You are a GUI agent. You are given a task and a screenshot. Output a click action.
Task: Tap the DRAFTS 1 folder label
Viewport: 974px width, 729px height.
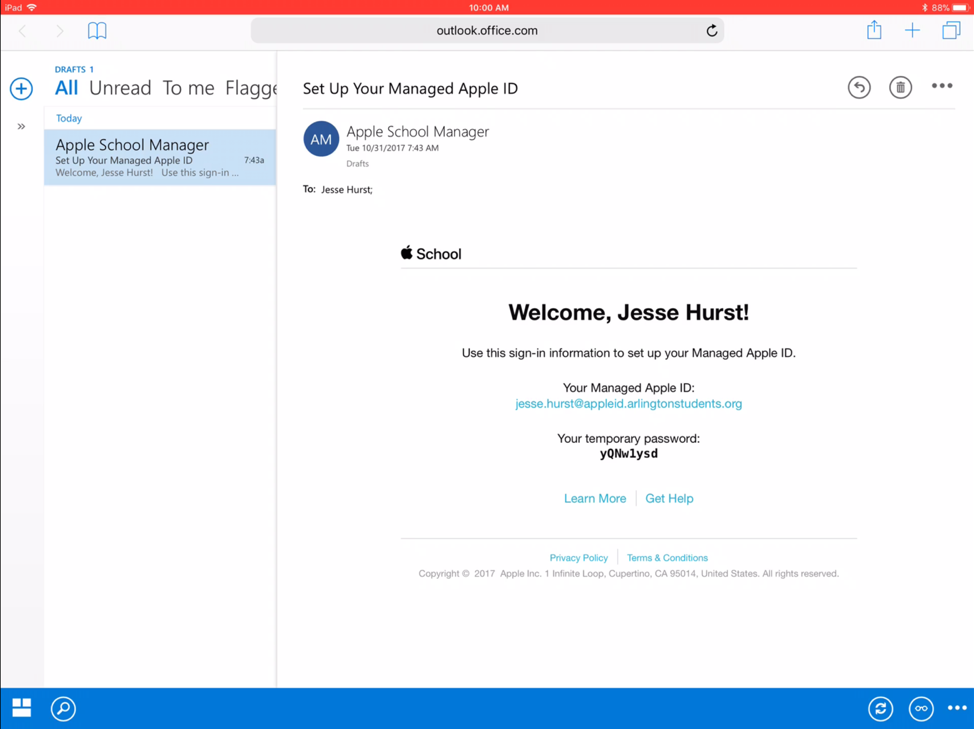click(x=74, y=70)
